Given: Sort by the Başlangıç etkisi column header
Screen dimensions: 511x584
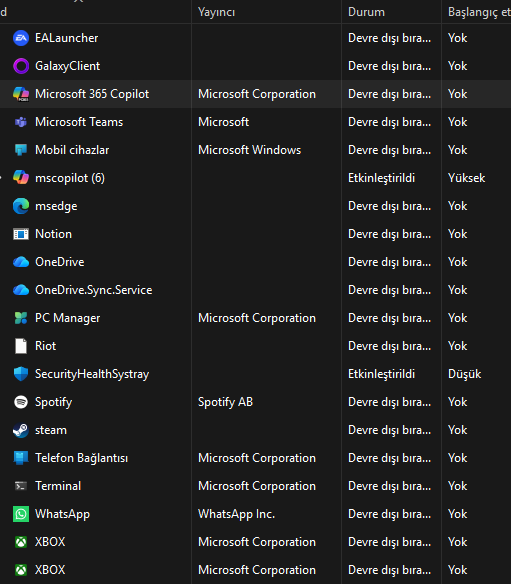Looking at the screenshot, I should point(479,12).
